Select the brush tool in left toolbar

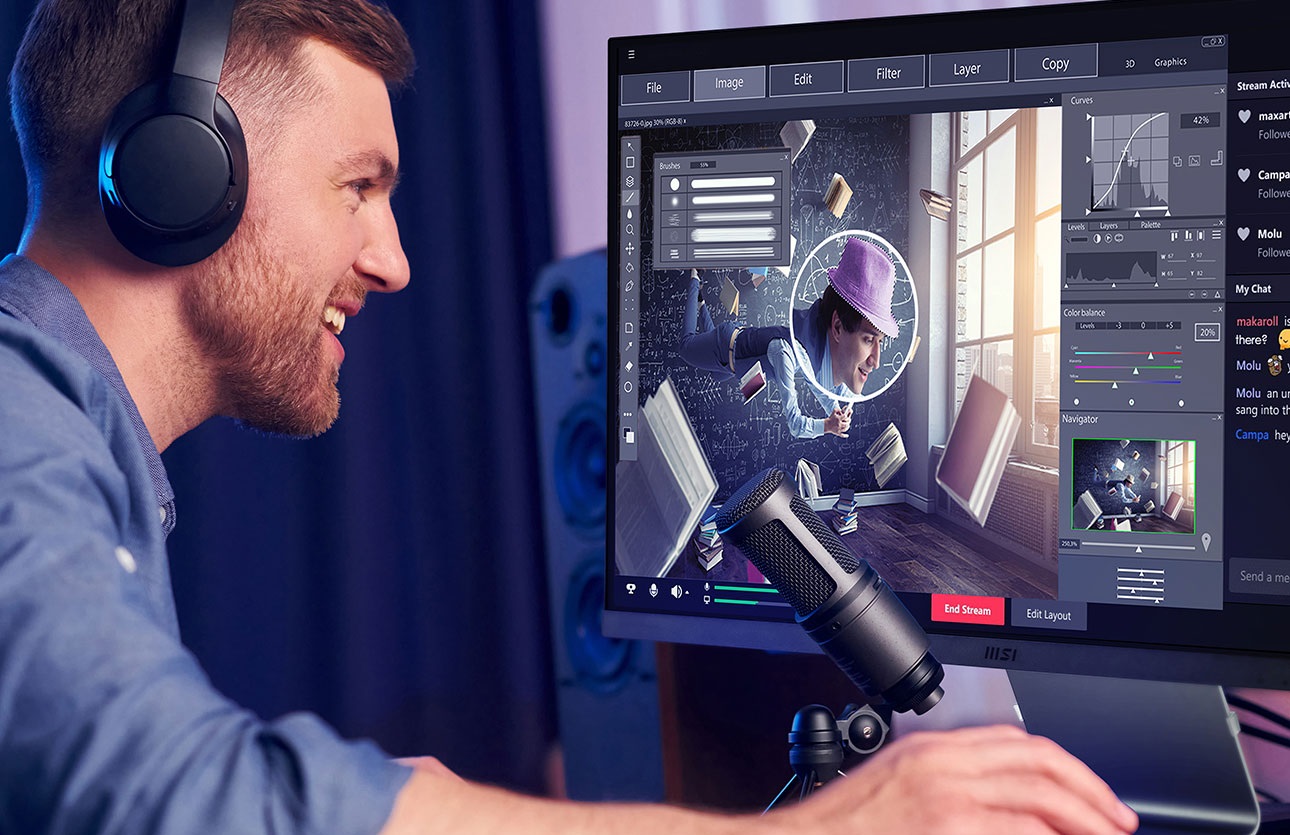(630, 197)
